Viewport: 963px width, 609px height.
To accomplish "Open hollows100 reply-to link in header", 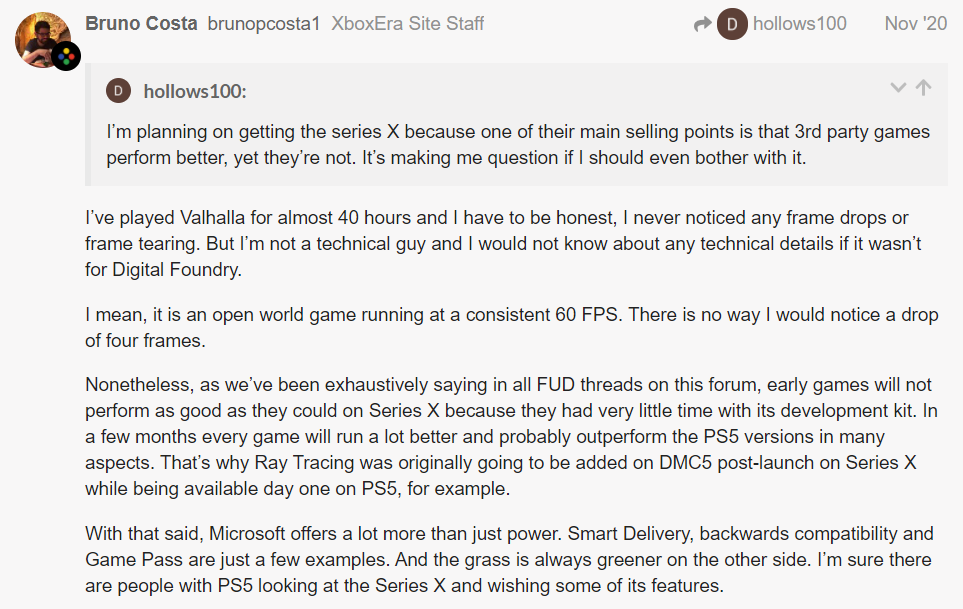I will pos(800,24).
